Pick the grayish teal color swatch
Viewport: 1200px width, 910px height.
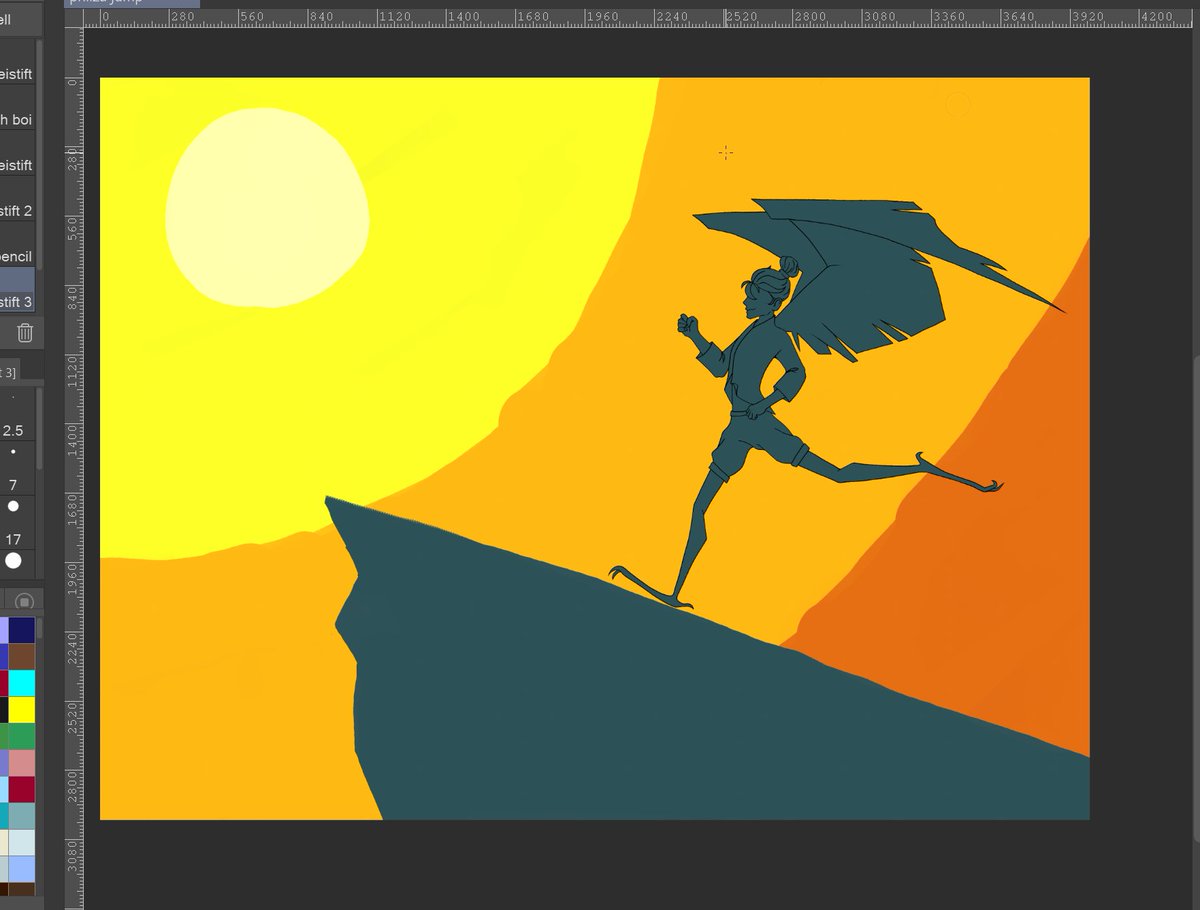[x=22, y=816]
